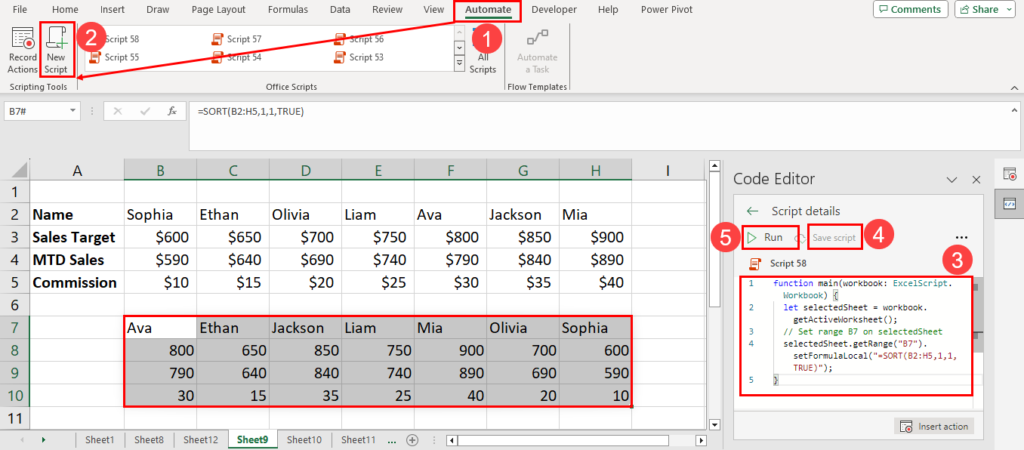The image size is (1024, 450).
Task: Click the Run script button
Action: point(765,238)
